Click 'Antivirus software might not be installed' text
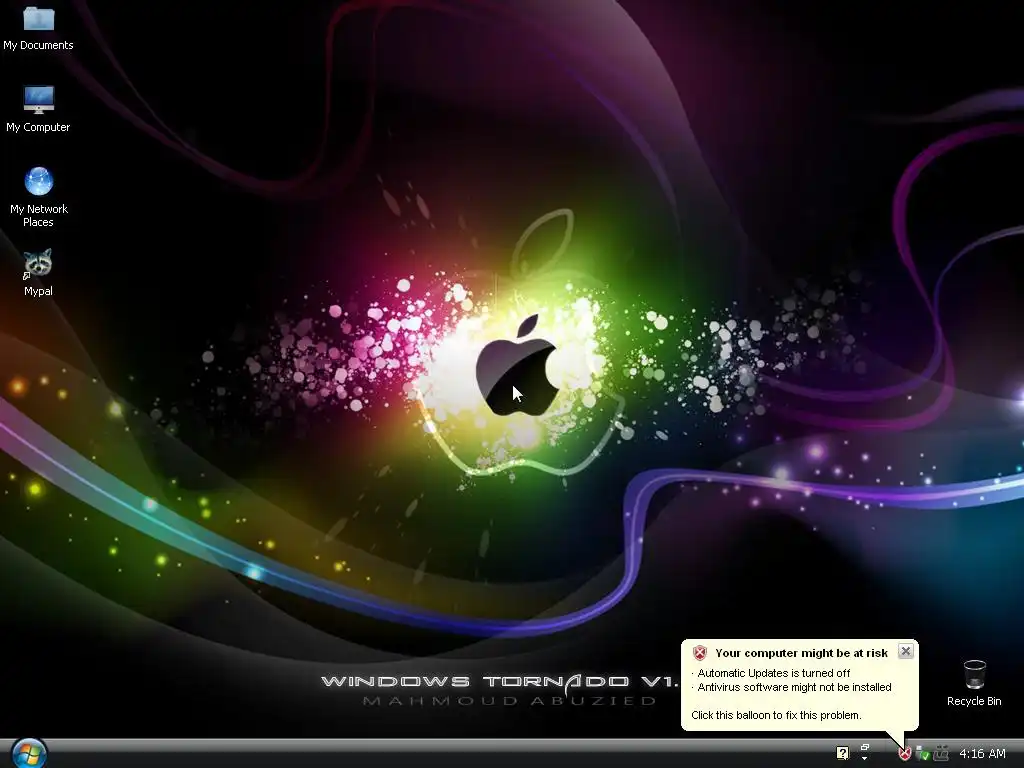The image size is (1024, 768). pos(794,687)
